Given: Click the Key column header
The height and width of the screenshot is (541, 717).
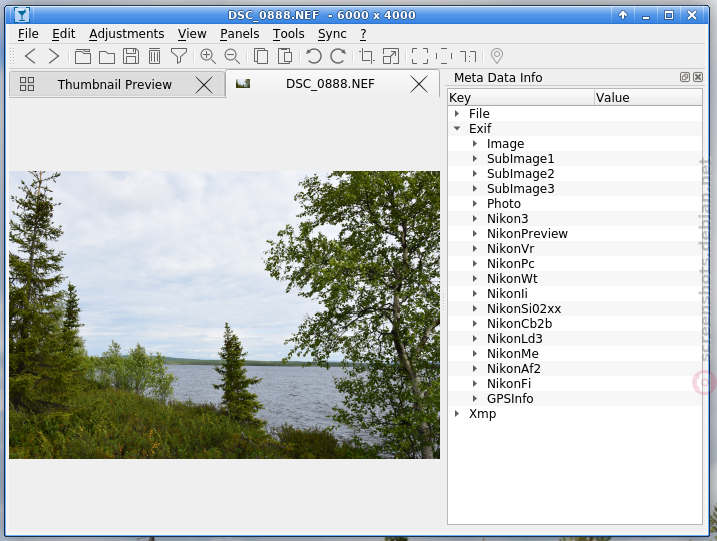Looking at the screenshot, I should 521,97.
